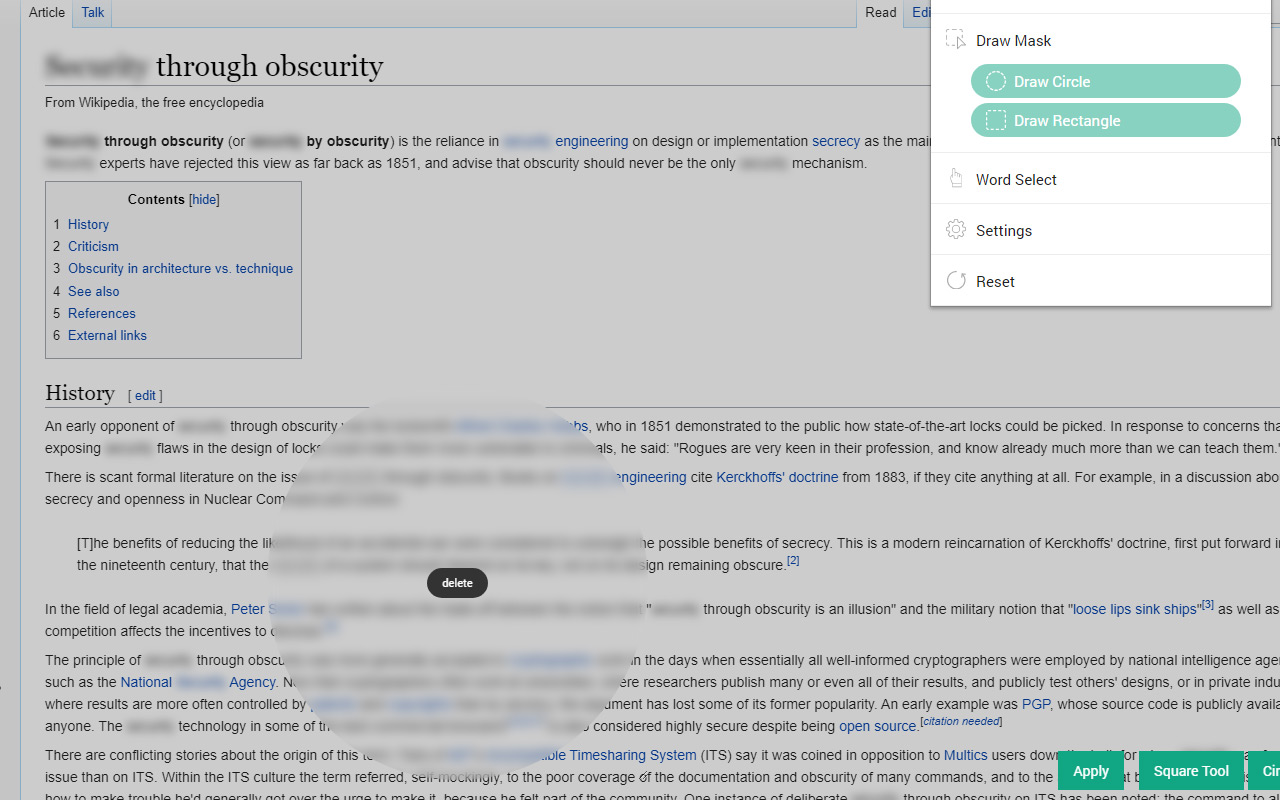Click 'From Wikipedia, the free encyclopedia' text
The width and height of the screenshot is (1280, 800).
coord(154,102)
